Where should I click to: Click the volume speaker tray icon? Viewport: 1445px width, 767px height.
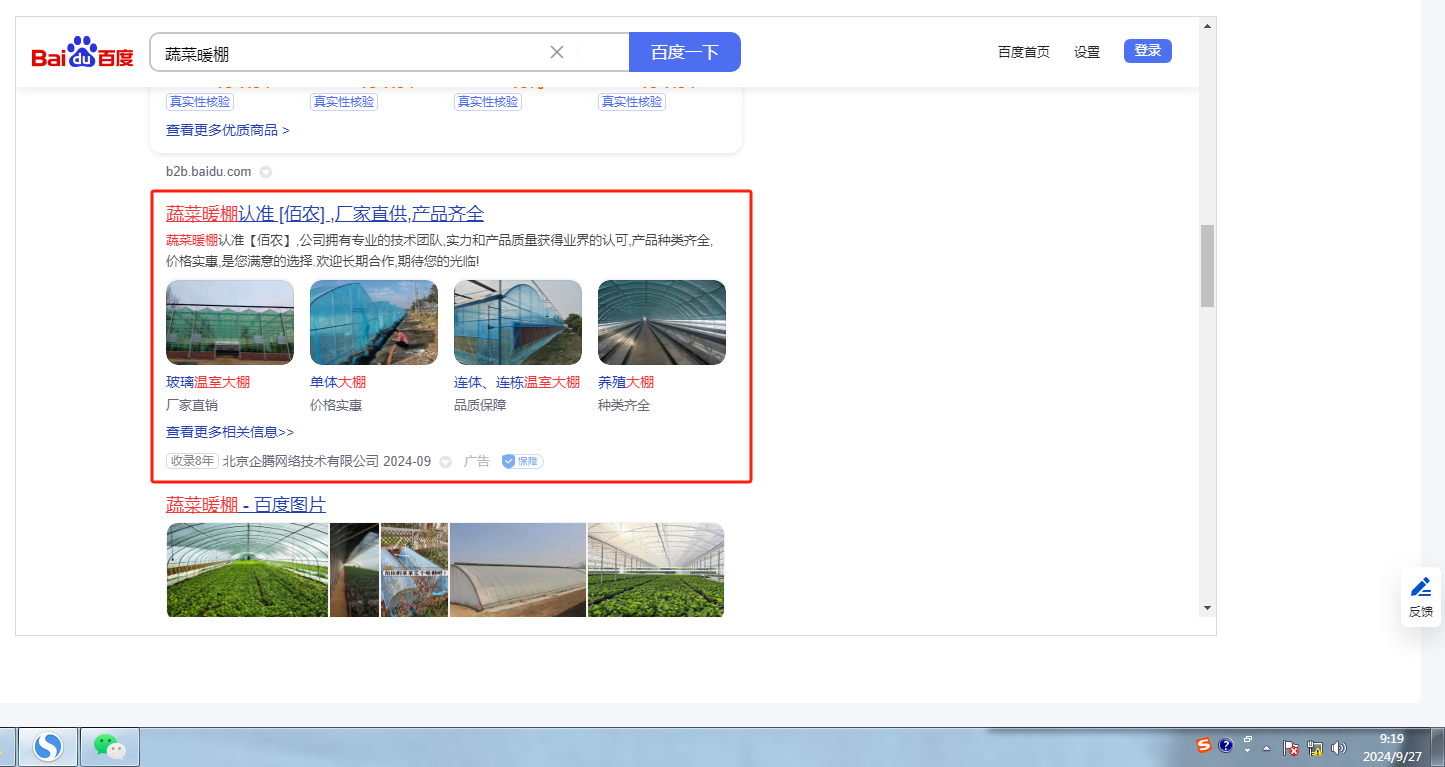point(1339,748)
